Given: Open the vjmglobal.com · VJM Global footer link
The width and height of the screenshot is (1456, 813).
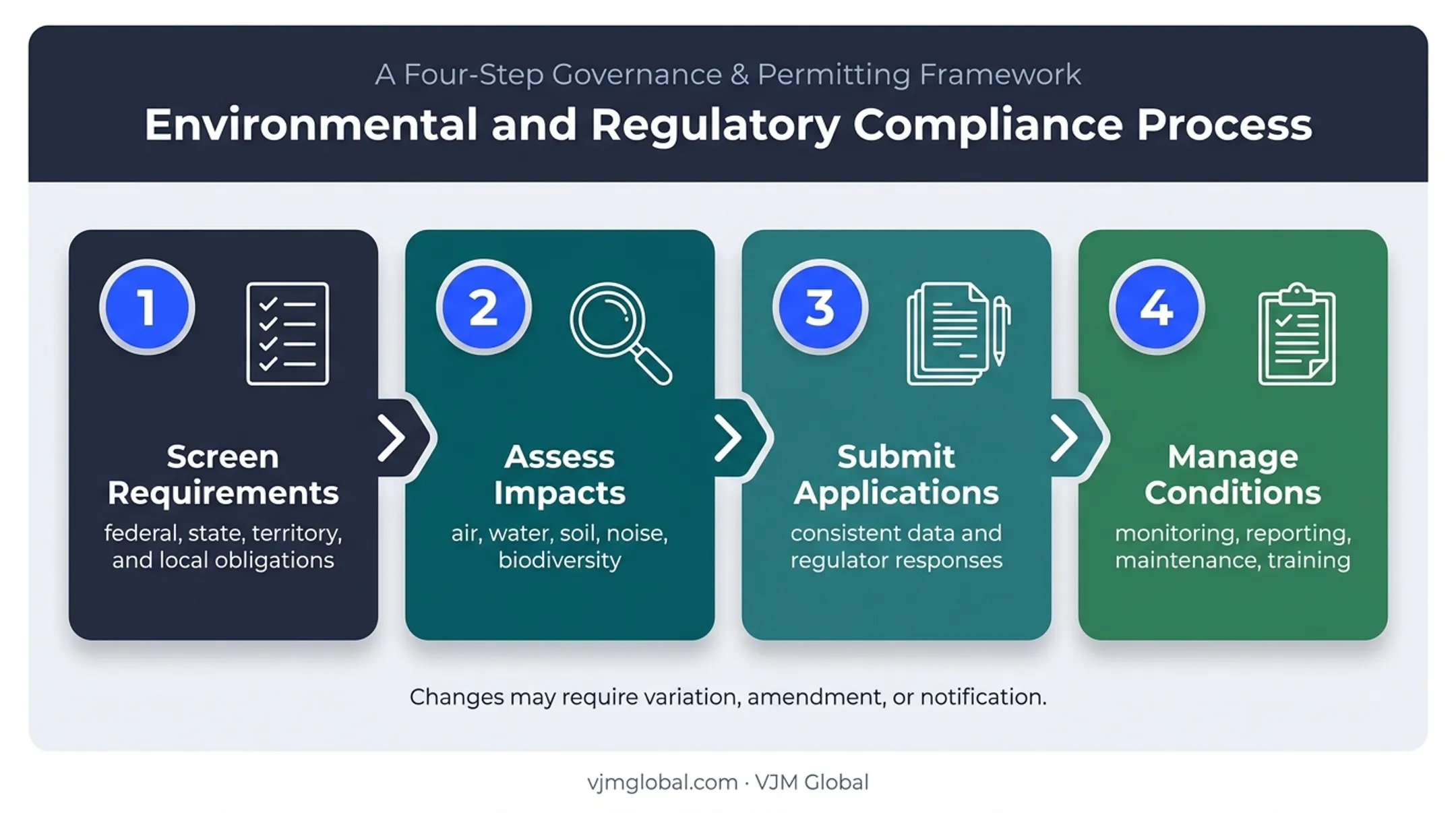Looking at the screenshot, I should 728,782.
